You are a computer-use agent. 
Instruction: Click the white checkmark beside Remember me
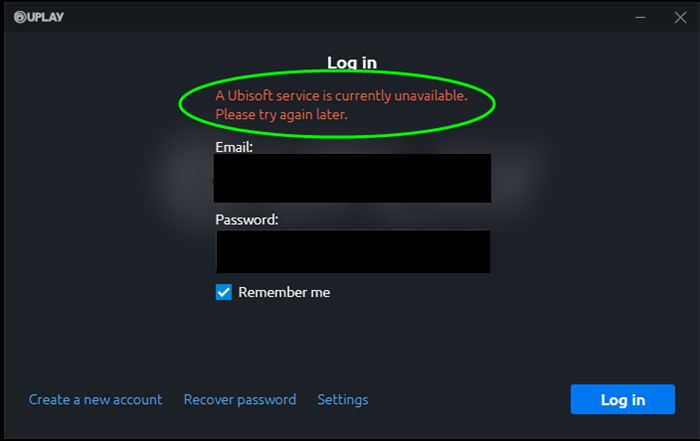[224, 292]
